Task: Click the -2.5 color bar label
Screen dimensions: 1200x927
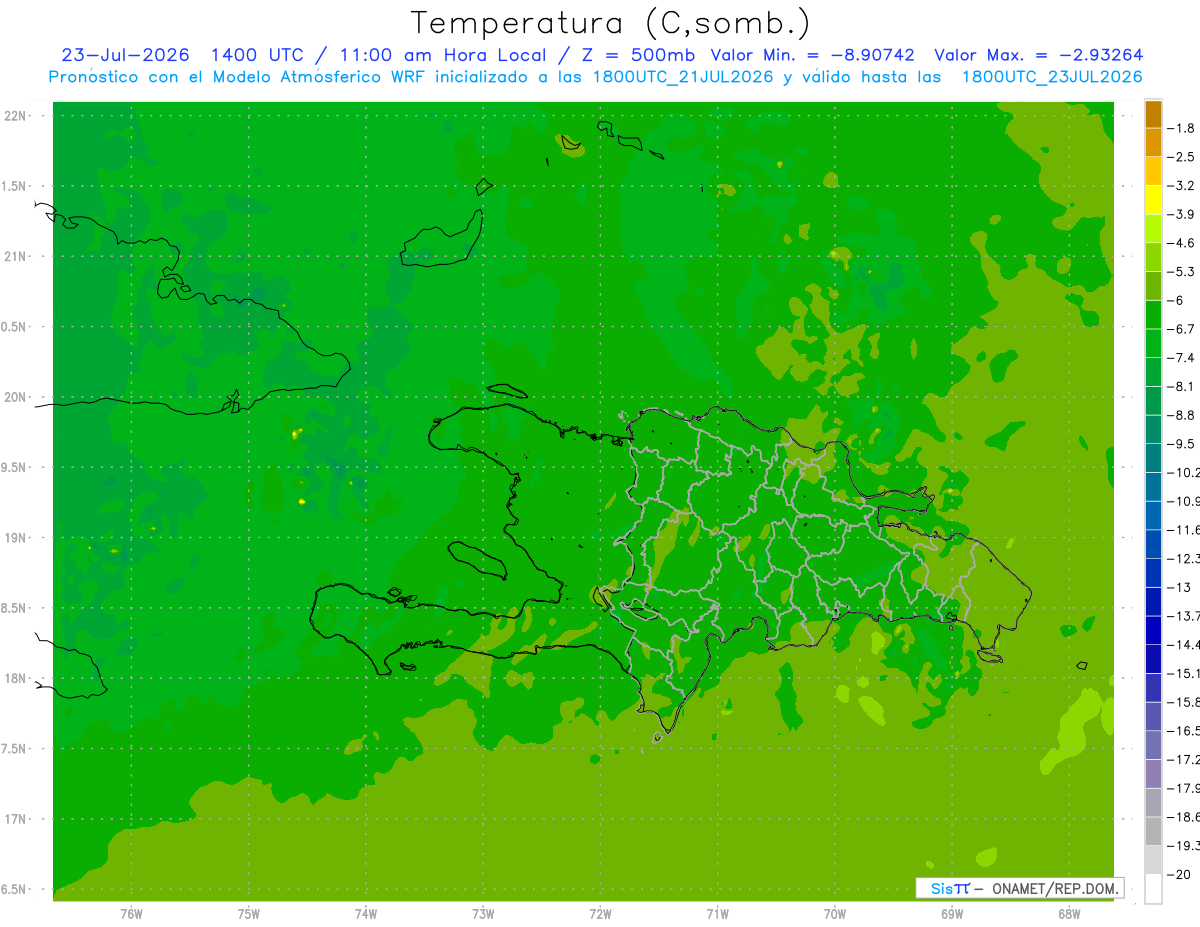Action: (x=1181, y=157)
